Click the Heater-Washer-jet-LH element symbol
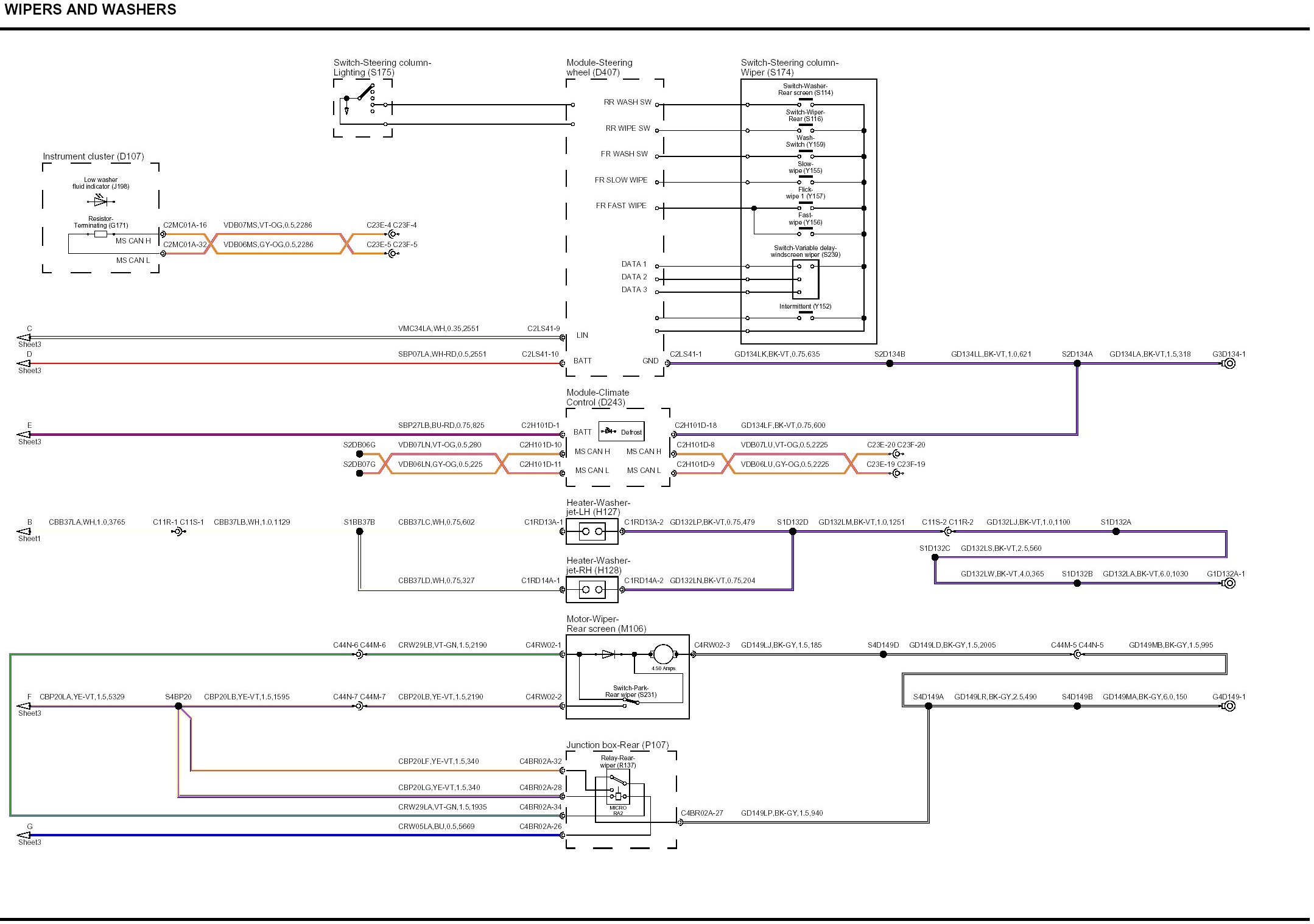Screen dimensions: 1314x924 click(592, 532)
